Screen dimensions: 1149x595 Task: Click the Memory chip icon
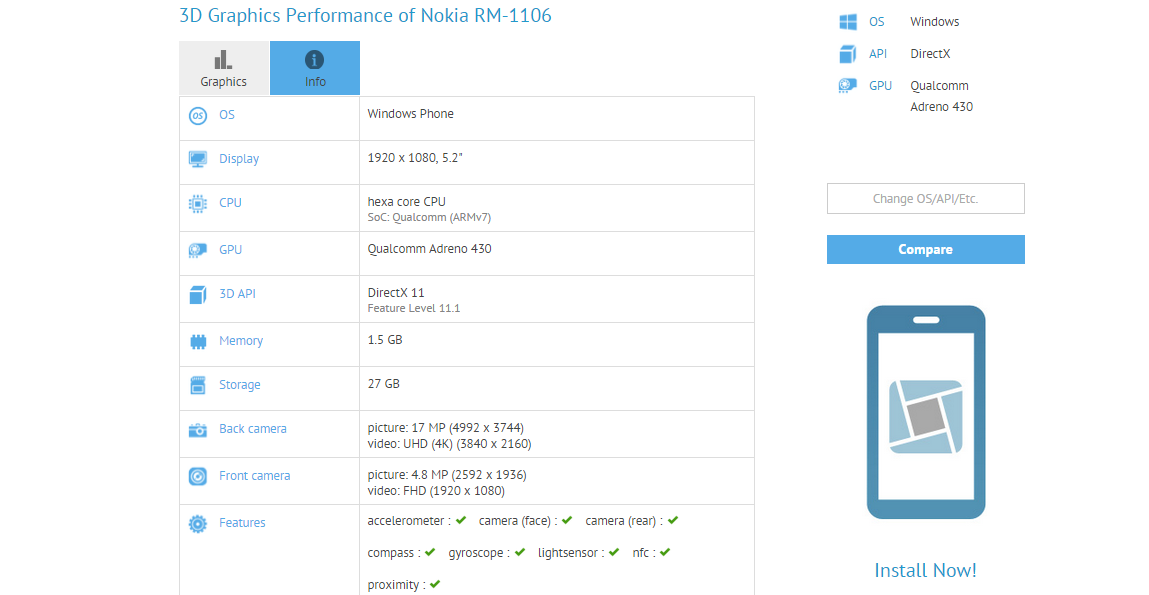tap(198, 341)
